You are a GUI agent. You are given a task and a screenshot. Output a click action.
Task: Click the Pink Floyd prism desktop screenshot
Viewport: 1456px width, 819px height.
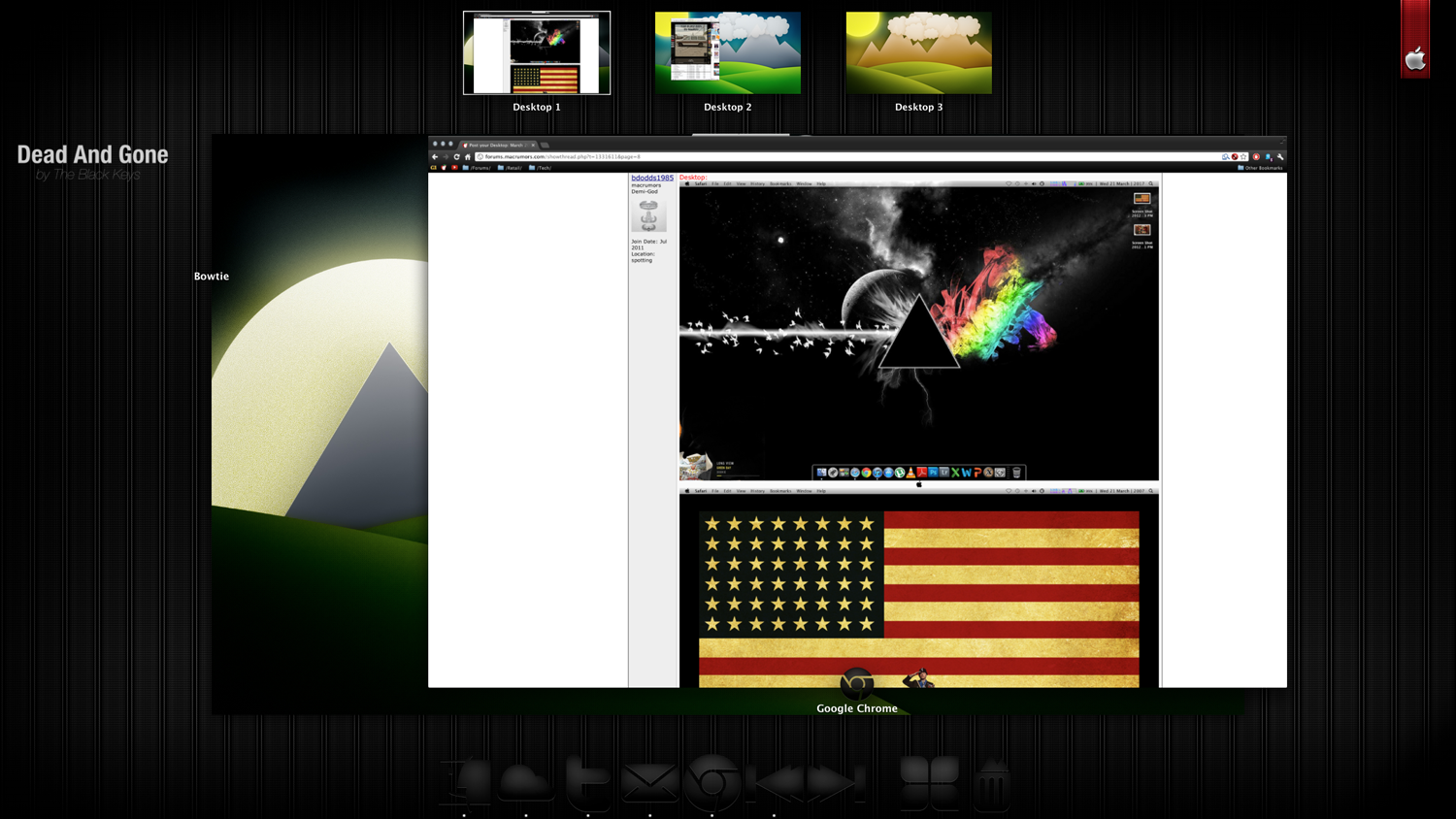coord(919,330)
